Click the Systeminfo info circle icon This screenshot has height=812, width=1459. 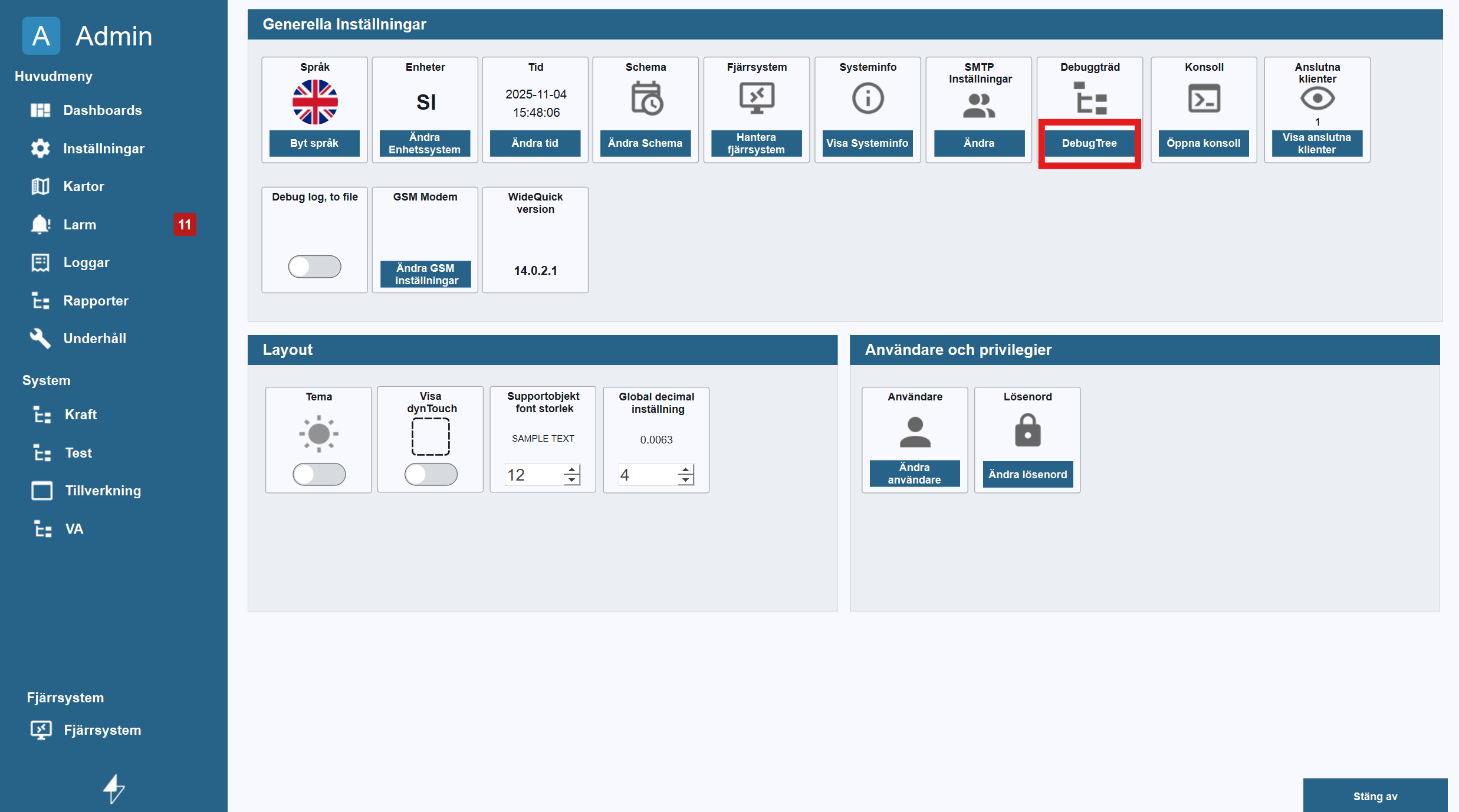coord(867,98)
